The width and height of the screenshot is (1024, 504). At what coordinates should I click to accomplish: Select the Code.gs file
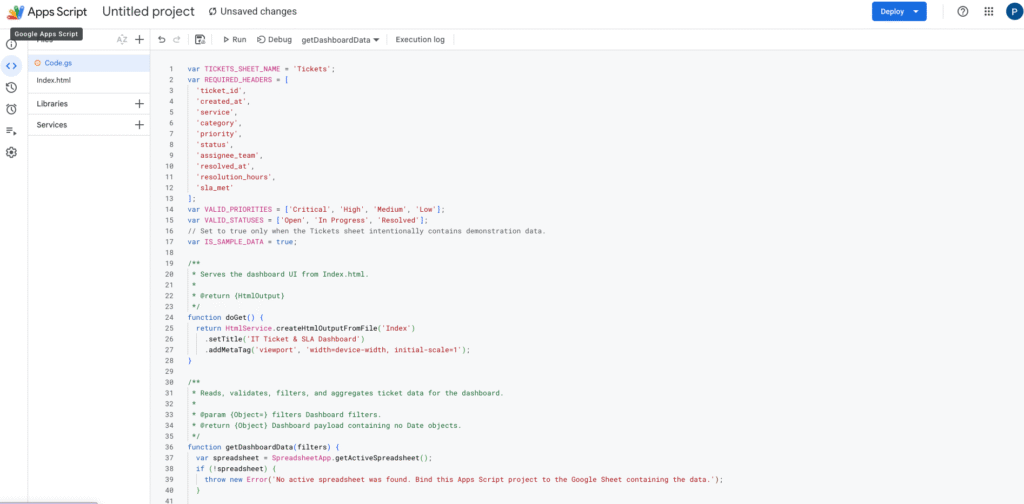[89, 63]
